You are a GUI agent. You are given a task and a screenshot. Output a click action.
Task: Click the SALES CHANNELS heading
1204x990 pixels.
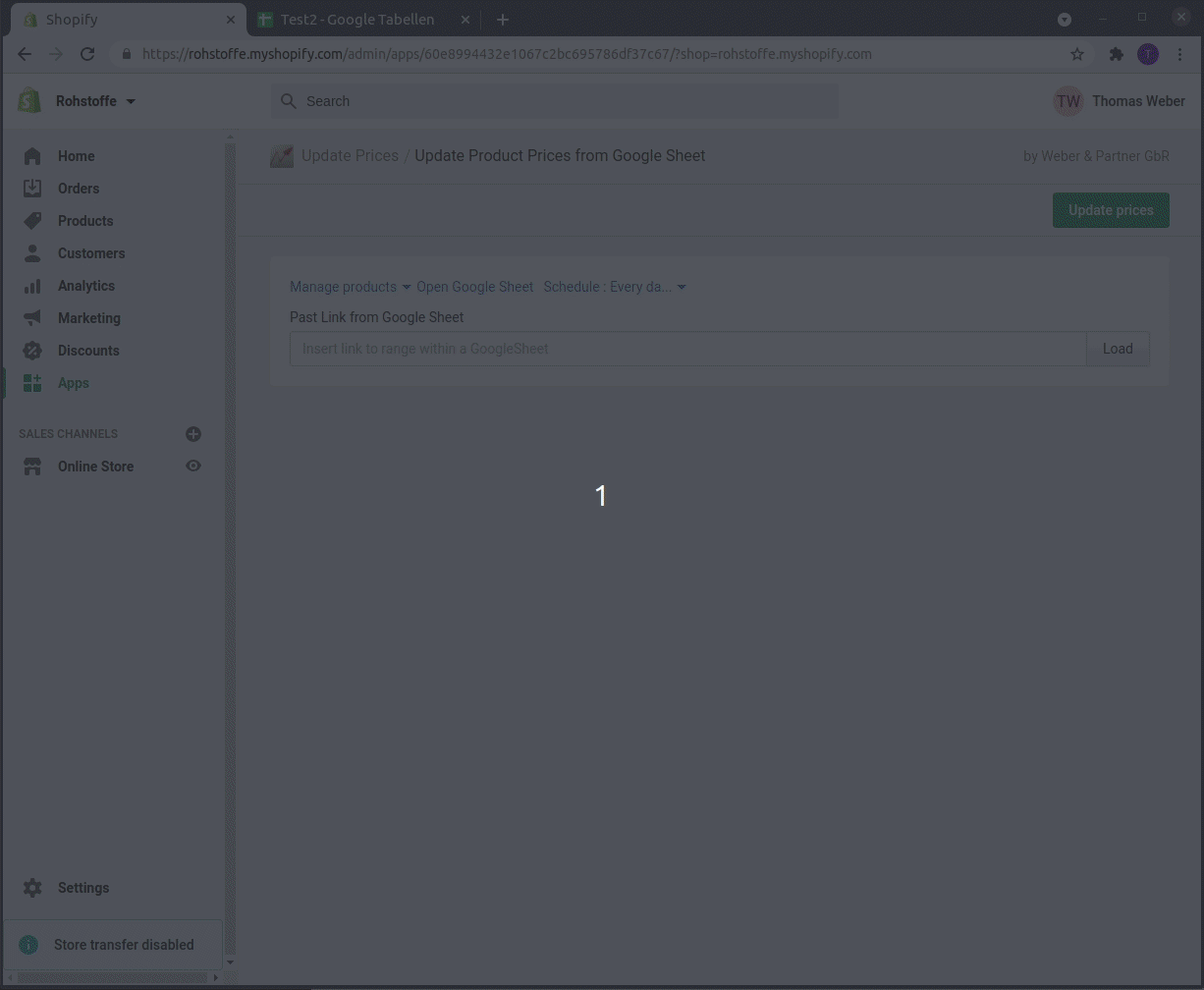[68, 434]
